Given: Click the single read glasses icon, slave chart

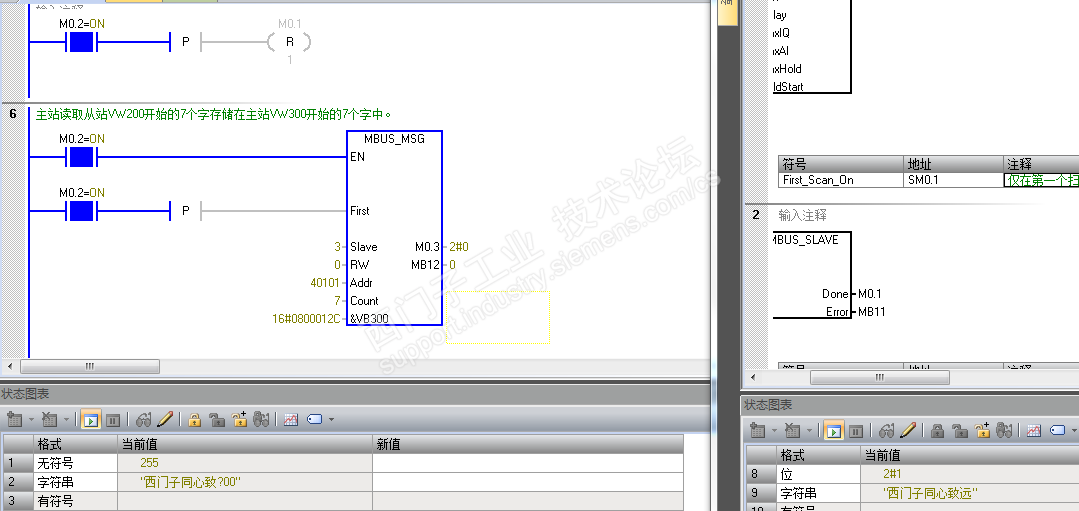Looking at the screenshot, I should click(886, 431).
